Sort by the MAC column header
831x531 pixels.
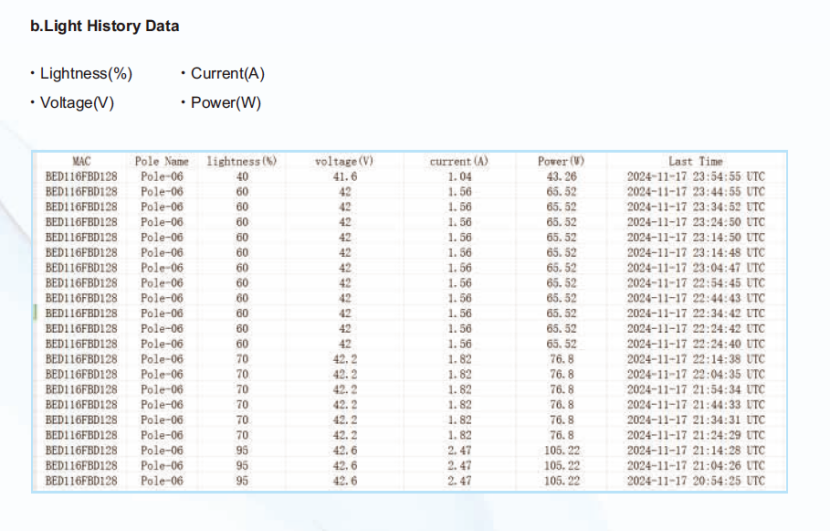(x=82, y=161)
